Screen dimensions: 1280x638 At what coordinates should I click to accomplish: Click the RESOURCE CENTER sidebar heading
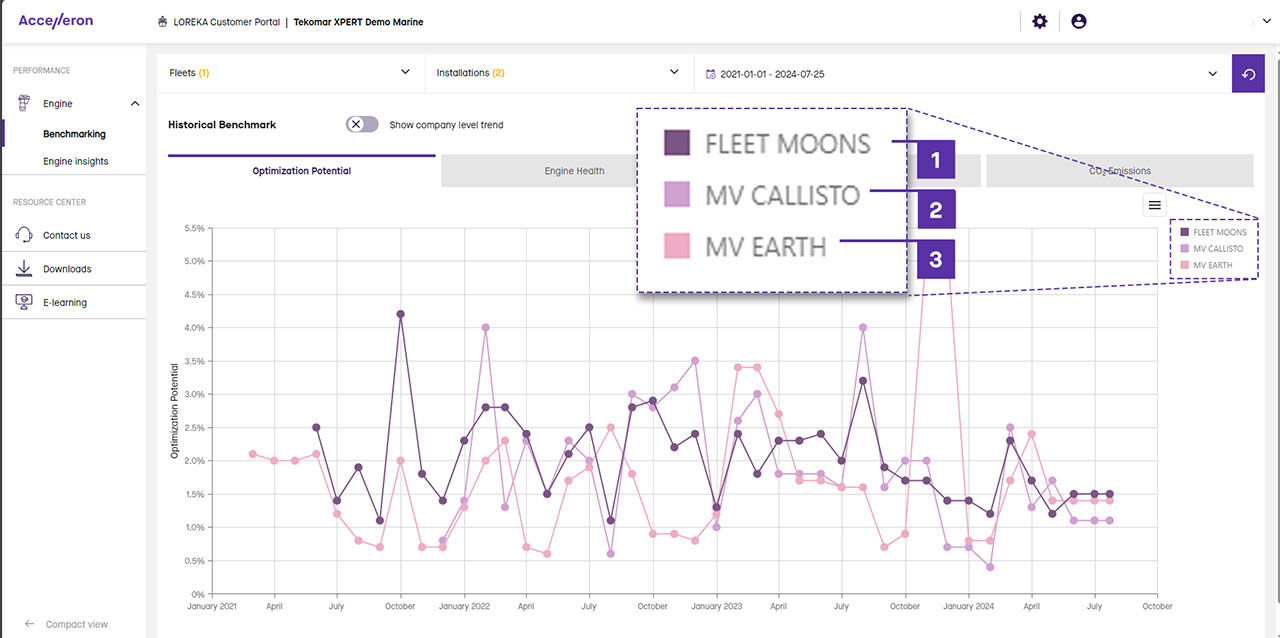pyautogui.click(x=50, y=202)
